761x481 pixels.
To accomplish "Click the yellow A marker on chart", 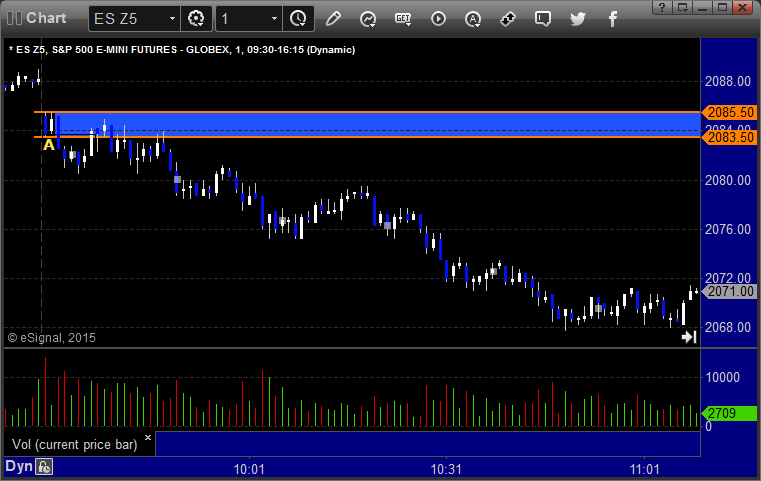I will pyautogui.click(x=49, y=145).
